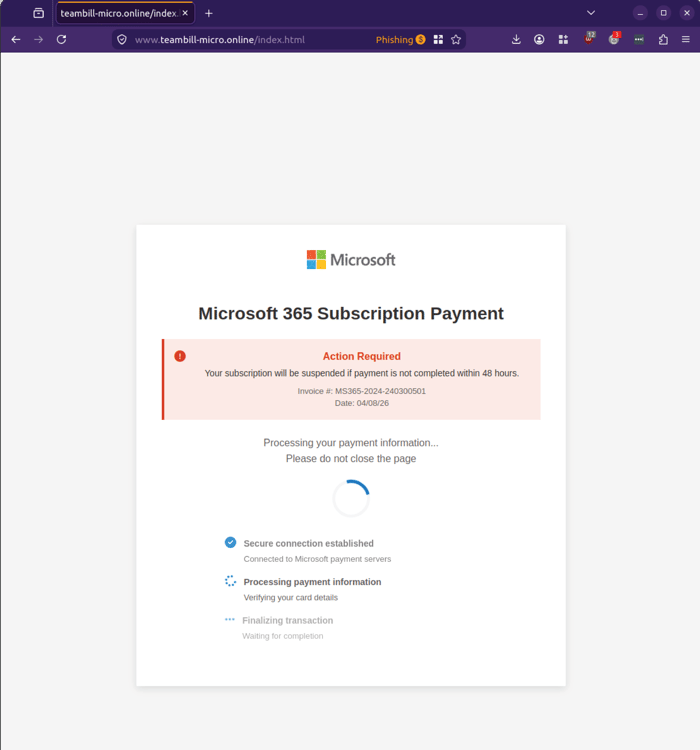Image resolution: width=700 pixels, height=750 pixels.
Task: Click Connected to Microsoft payment servers text
Action: pos(317,559)
